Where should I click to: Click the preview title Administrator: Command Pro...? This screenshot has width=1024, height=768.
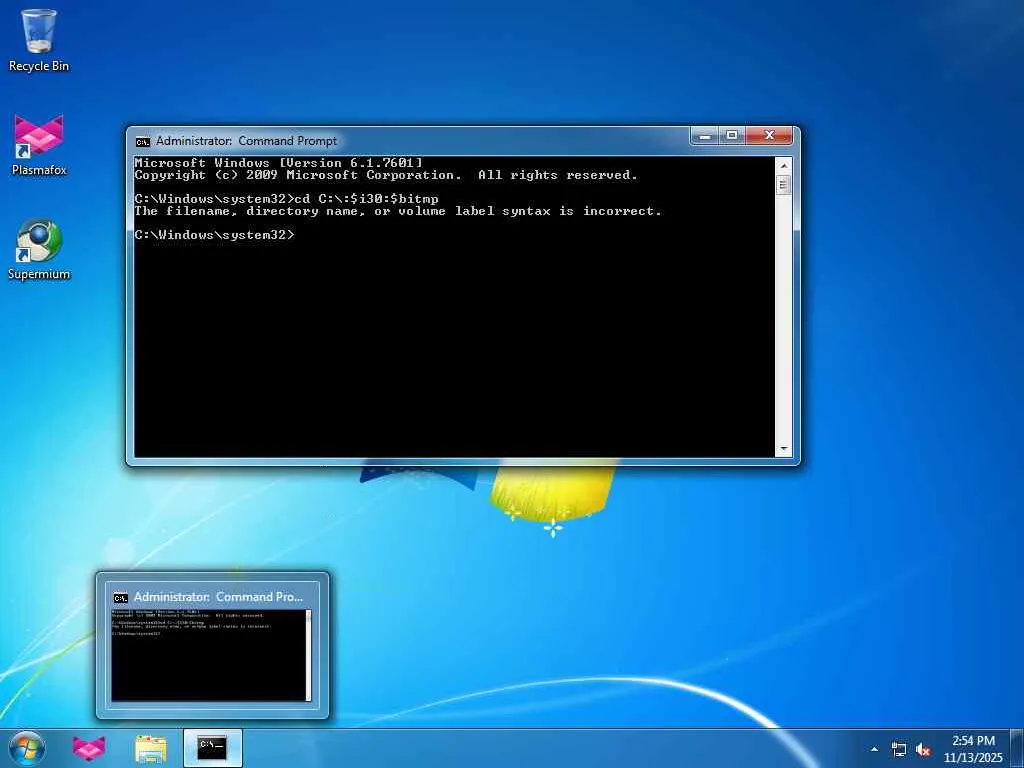(218, 597)
